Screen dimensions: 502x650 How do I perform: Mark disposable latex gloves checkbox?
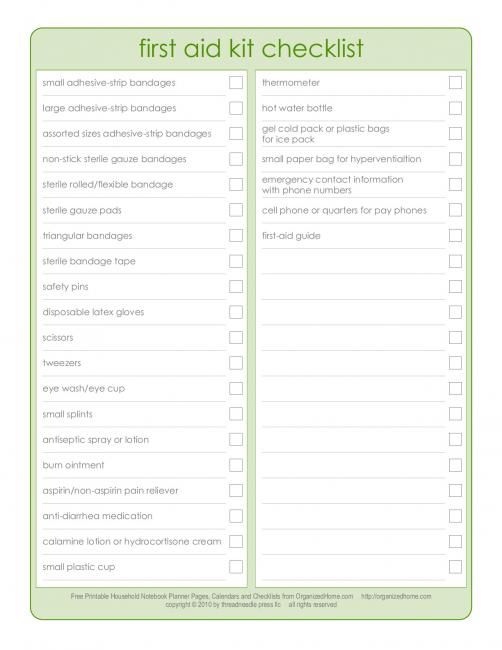pyautogui.click(x=236, y=312)
